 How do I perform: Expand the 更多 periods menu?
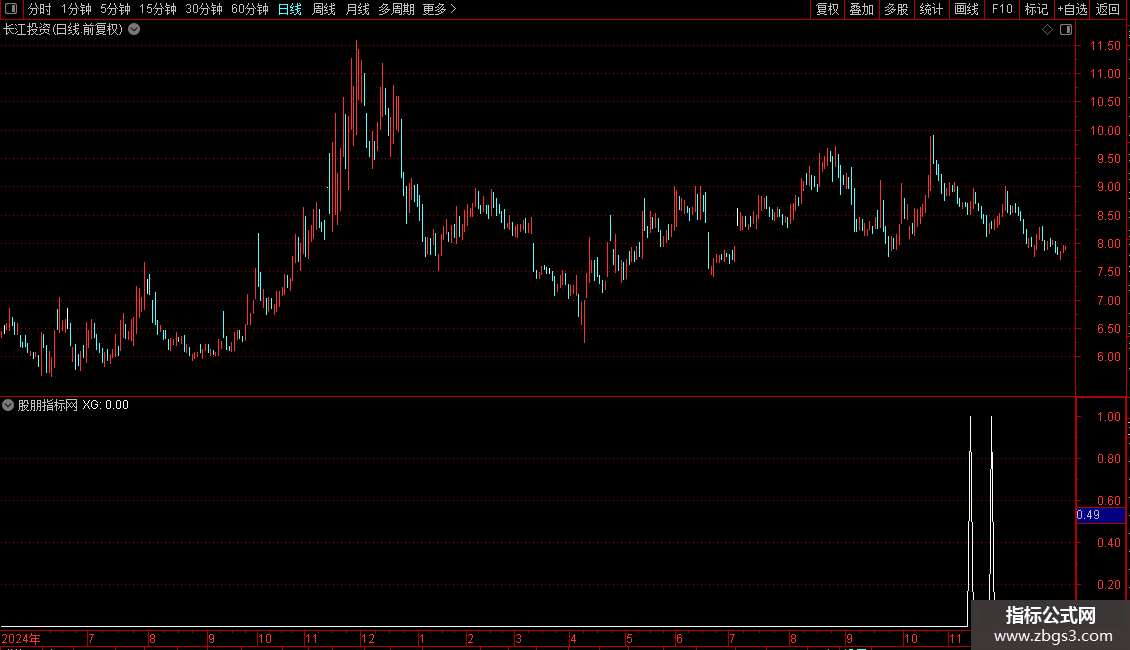tap(439, 9)
